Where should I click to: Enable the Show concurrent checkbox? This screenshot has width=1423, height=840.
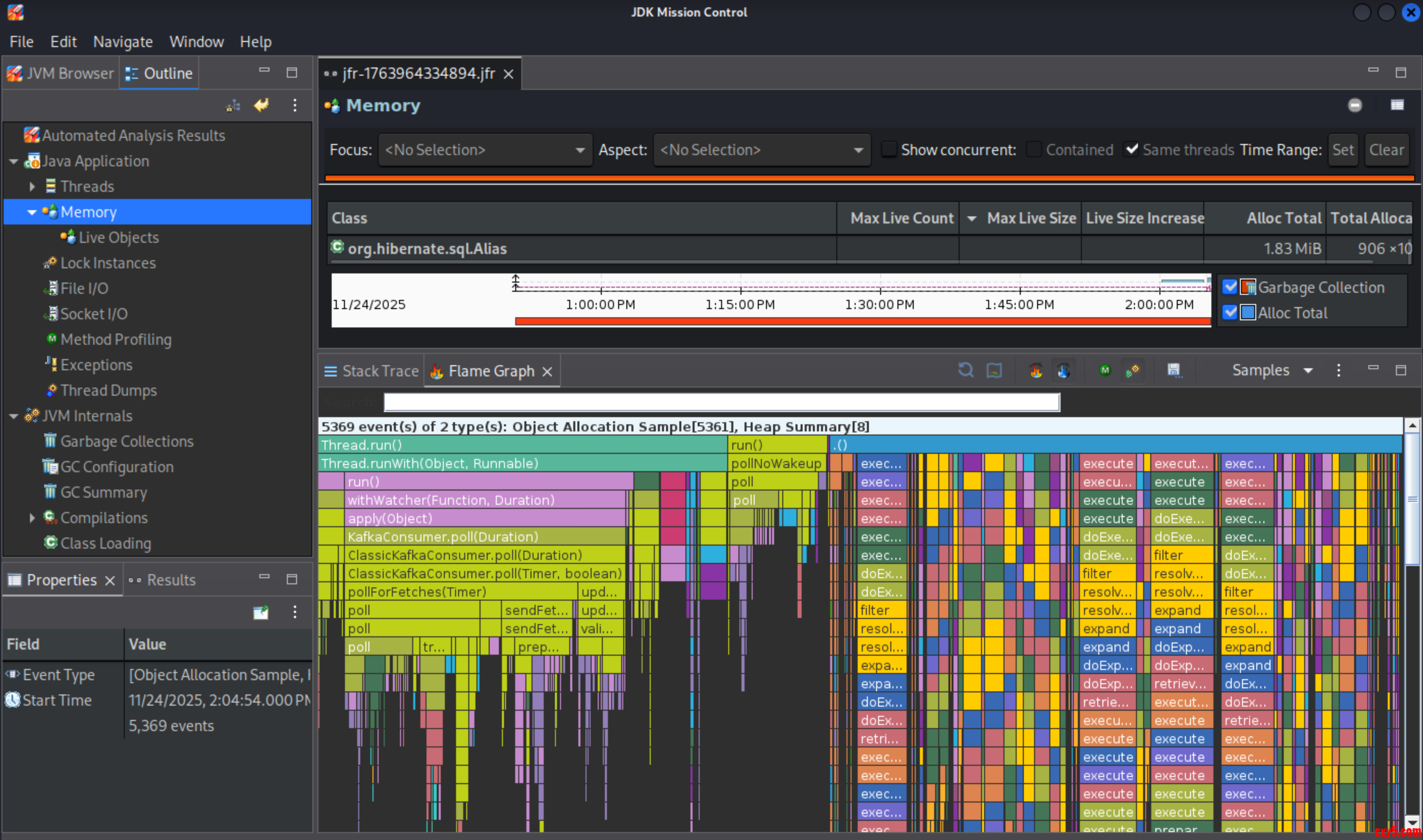889,149
